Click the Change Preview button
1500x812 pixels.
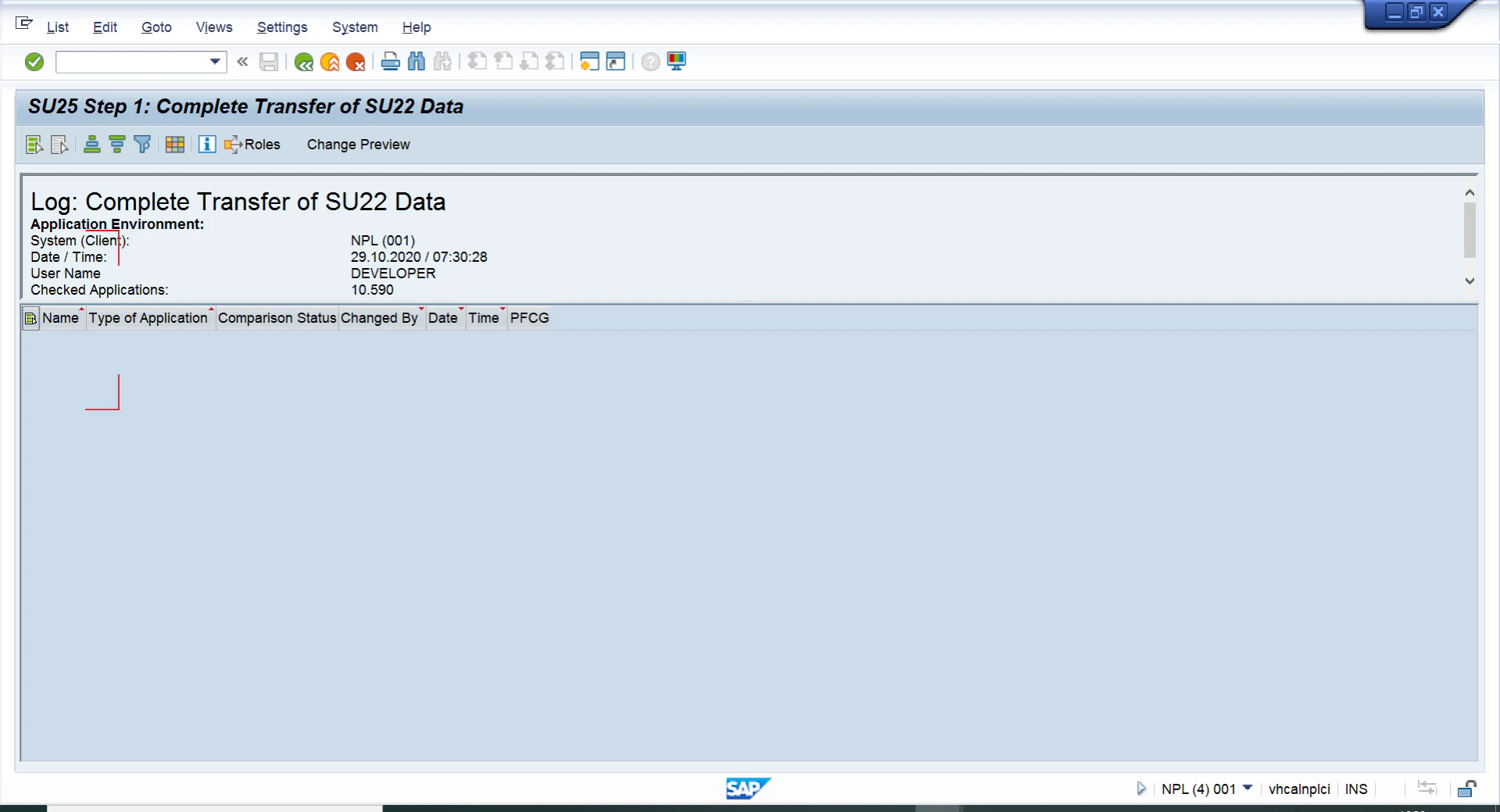[x=358, y=145]
